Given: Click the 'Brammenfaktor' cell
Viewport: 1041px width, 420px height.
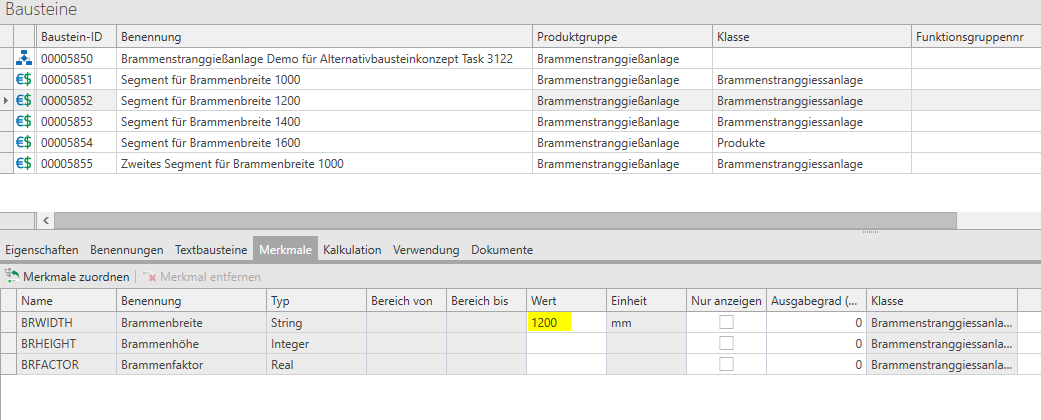Looking at the screenshot, I should point(191,364).
